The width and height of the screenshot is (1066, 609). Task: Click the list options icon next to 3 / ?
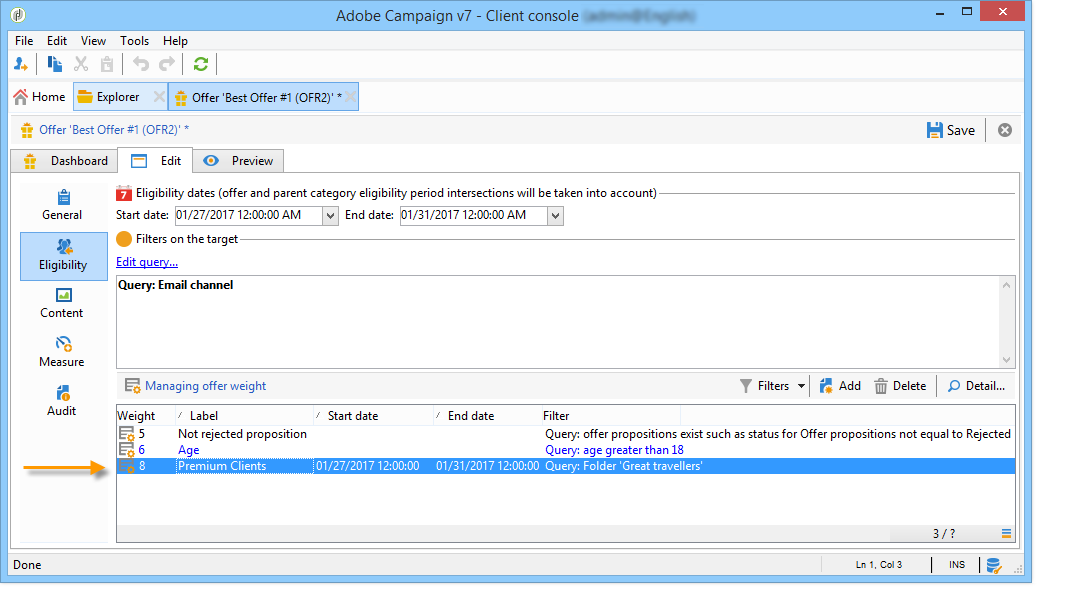1006,534
